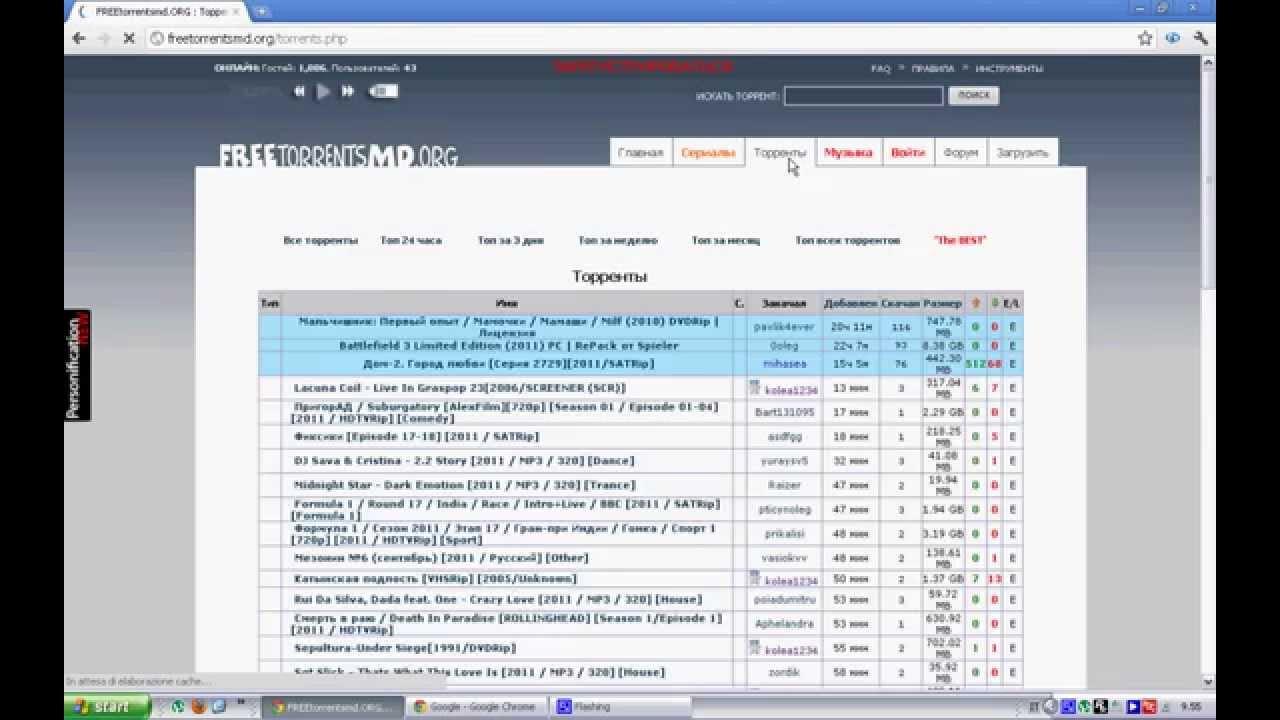The image size is (1280, 720).
Task: Sort by leechers down-arrow column icon
Action: (x=994, y=303)
